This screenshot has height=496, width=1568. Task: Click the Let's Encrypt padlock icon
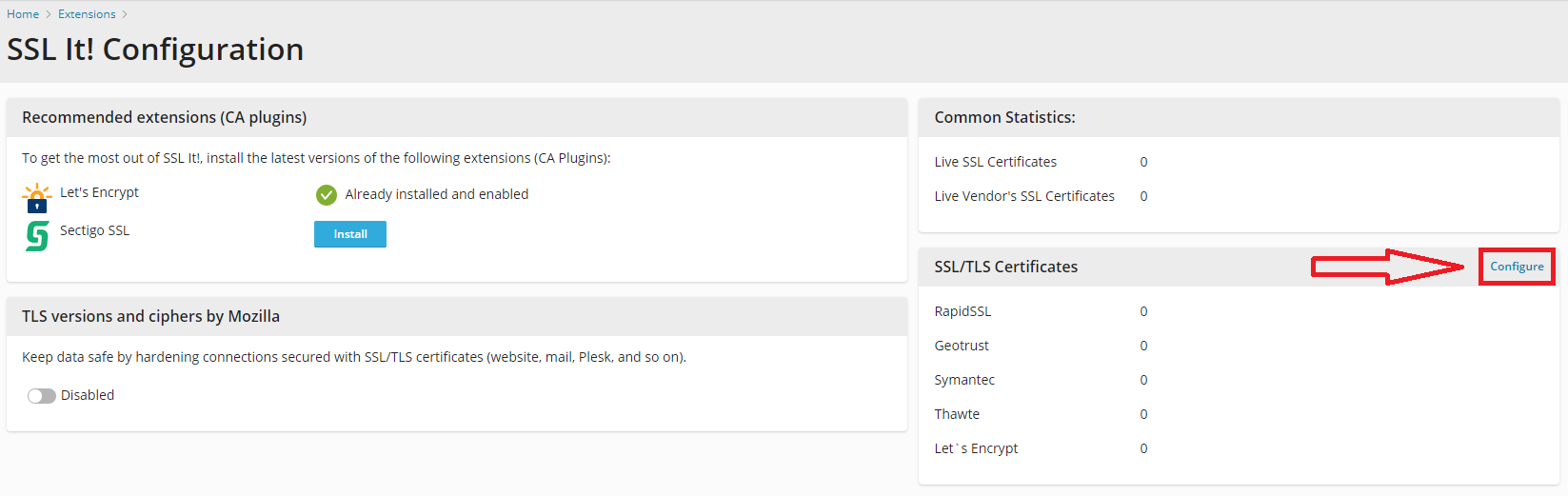pyautogui.click(x=37, y=198)
